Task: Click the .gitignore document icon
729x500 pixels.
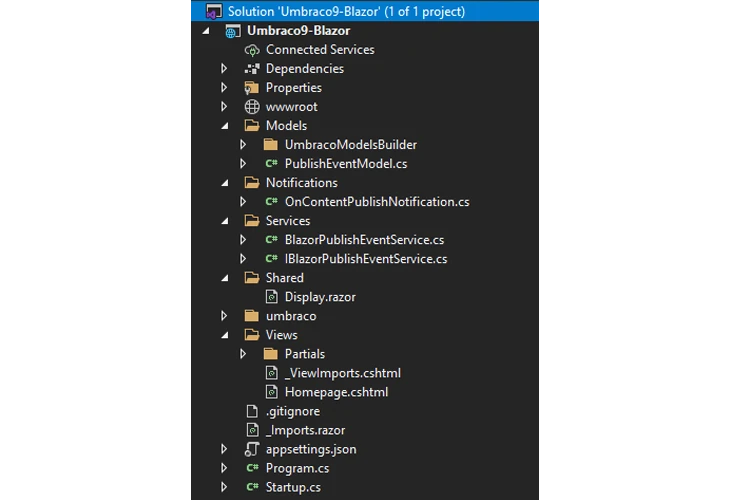Action: click(252, 411)
